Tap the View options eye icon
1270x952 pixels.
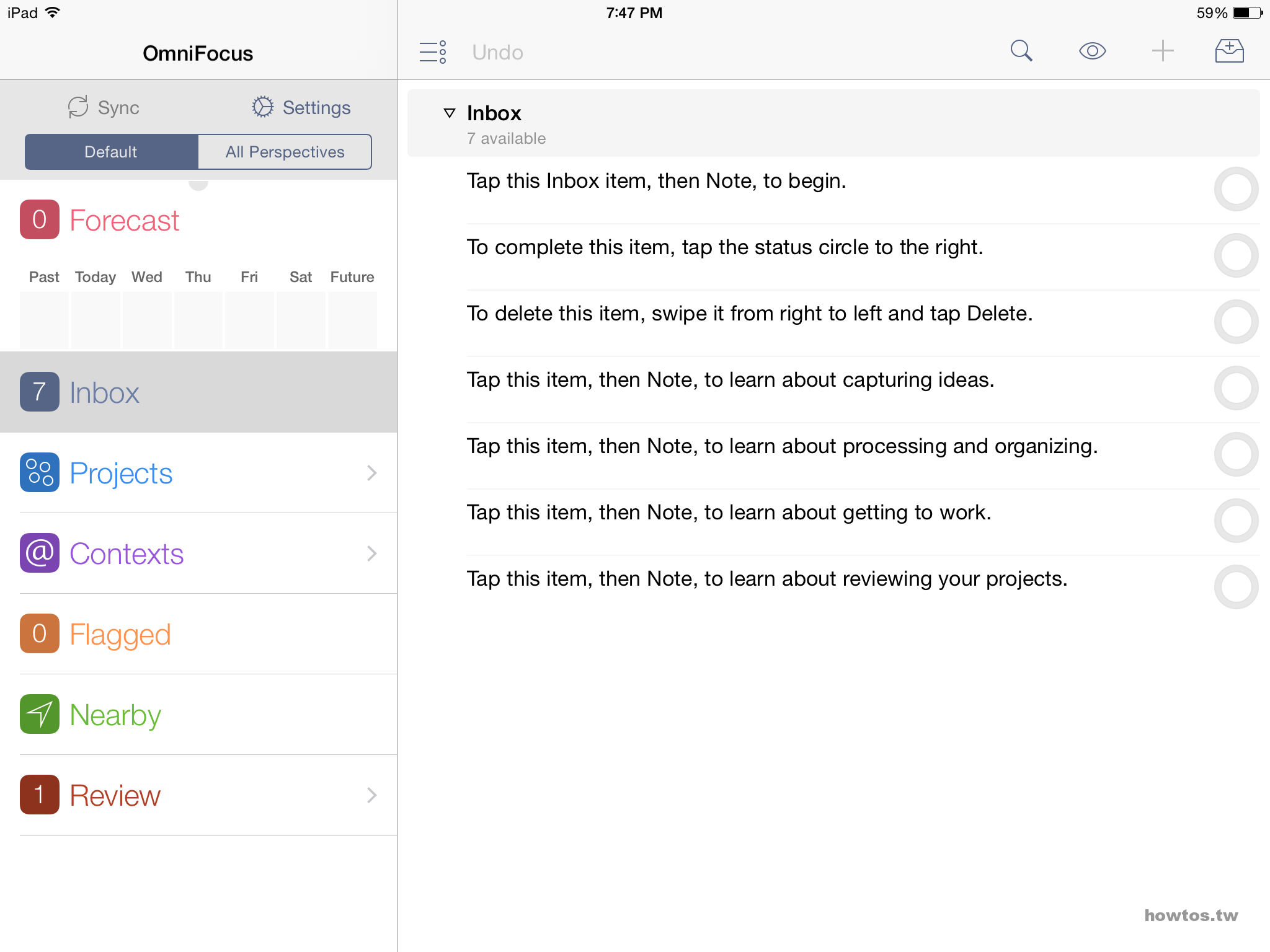[1092, 51]
